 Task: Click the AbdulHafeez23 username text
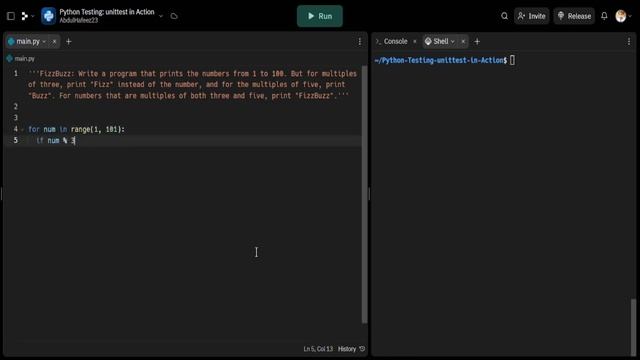pos(79,20)
